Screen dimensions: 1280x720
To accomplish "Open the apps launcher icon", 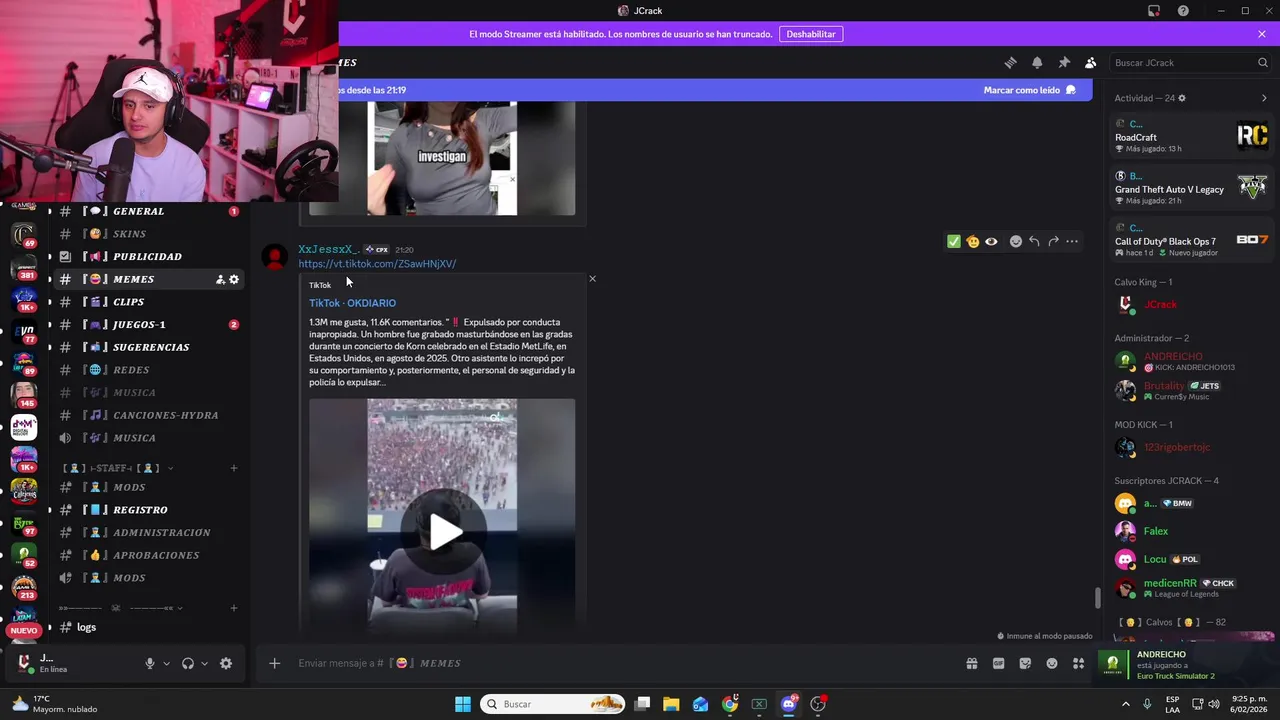I will pos(1078,663).
